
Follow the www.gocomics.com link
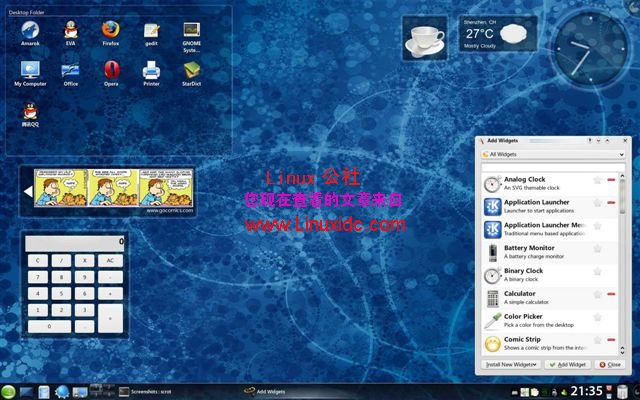coord(170,211)
